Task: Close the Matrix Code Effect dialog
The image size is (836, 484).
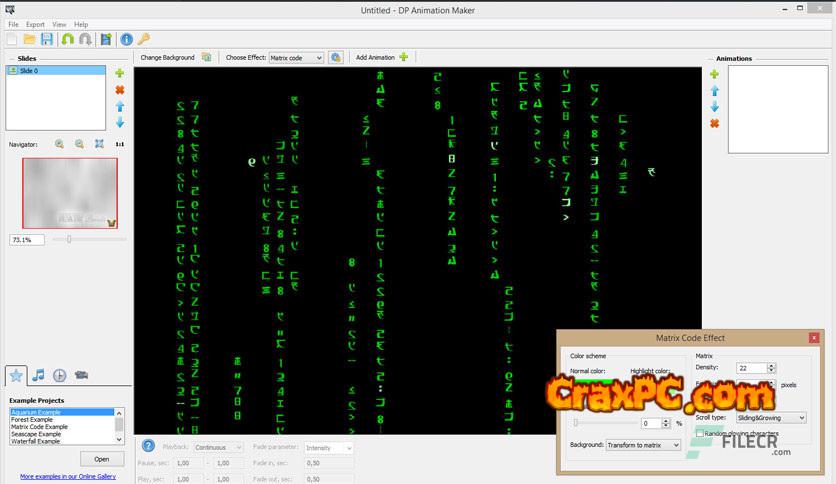Action: tap(814, 338)
